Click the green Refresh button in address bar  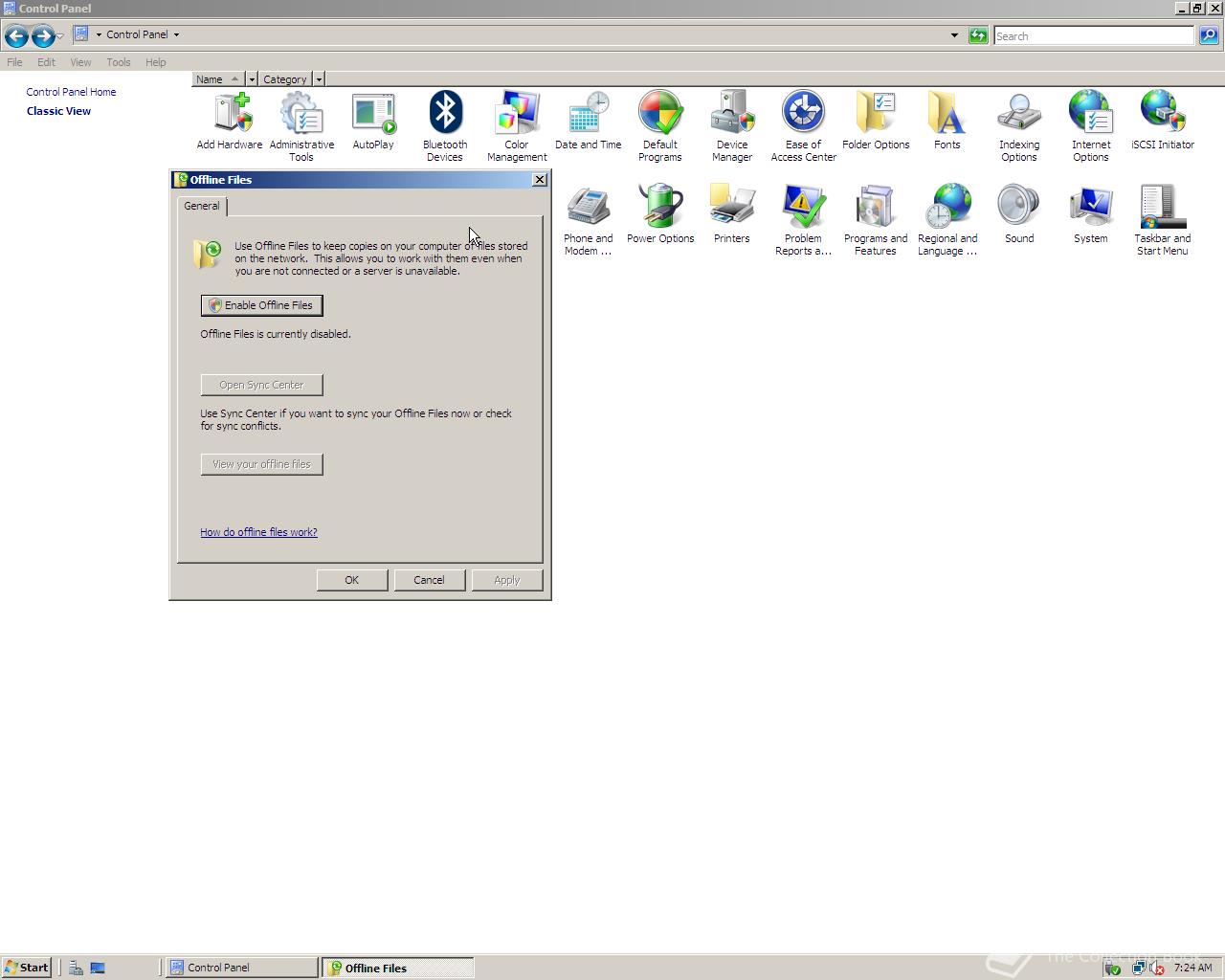point(978,35)
